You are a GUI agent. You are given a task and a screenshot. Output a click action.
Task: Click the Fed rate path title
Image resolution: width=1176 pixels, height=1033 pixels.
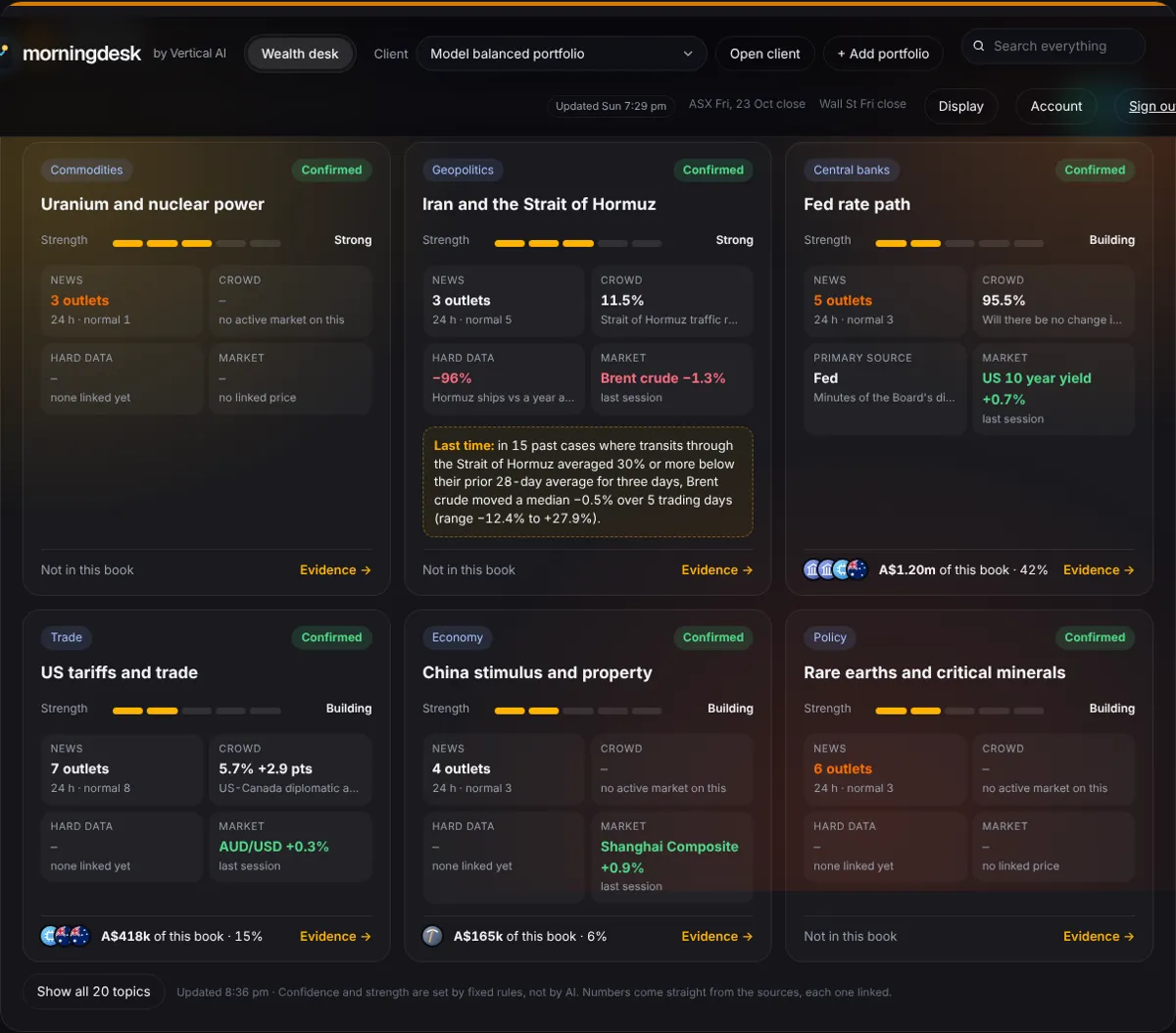coord(857,204)
